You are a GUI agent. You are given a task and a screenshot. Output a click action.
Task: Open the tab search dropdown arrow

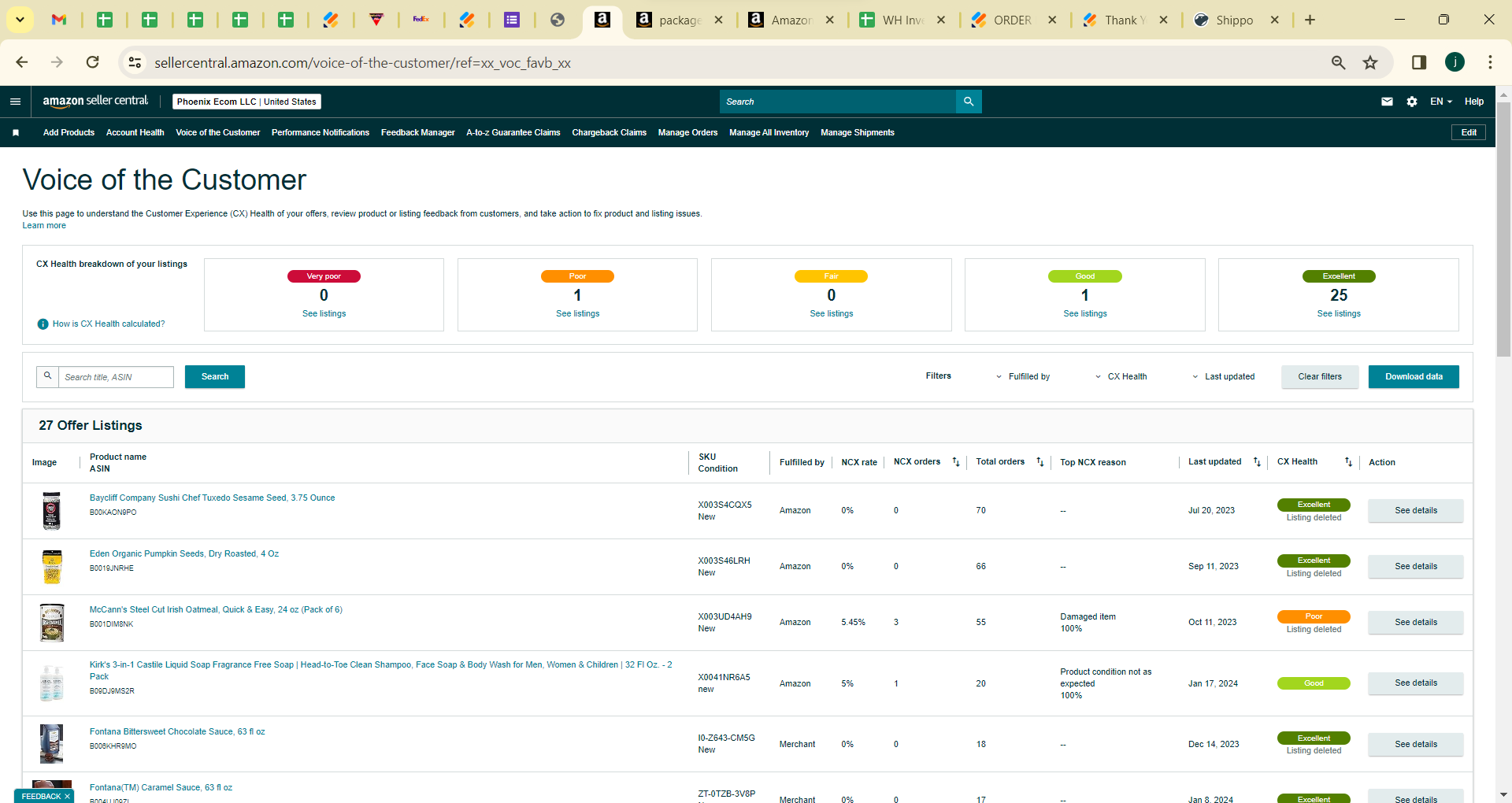(20, 20)
